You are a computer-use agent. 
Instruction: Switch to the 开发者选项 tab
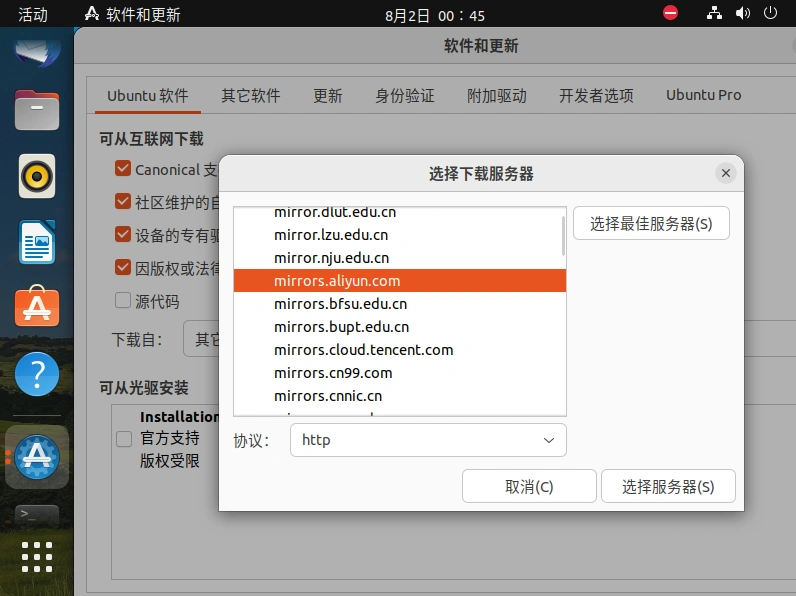[x=596, y=95]
